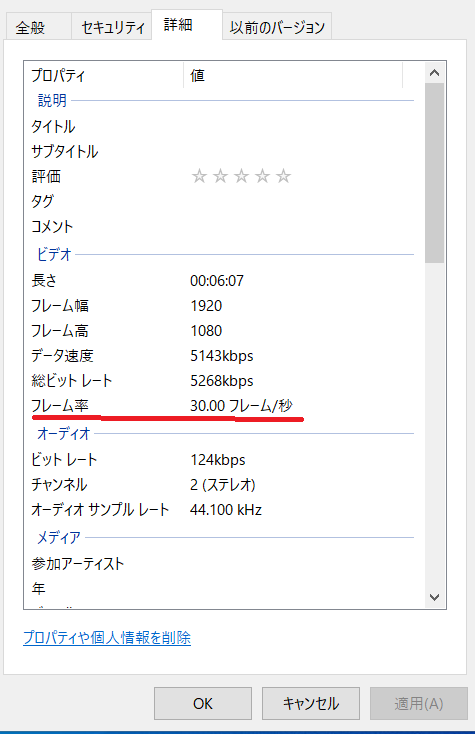Click the メディア section heading
Screen dimensions: 475x734
[x=58, y=537]
